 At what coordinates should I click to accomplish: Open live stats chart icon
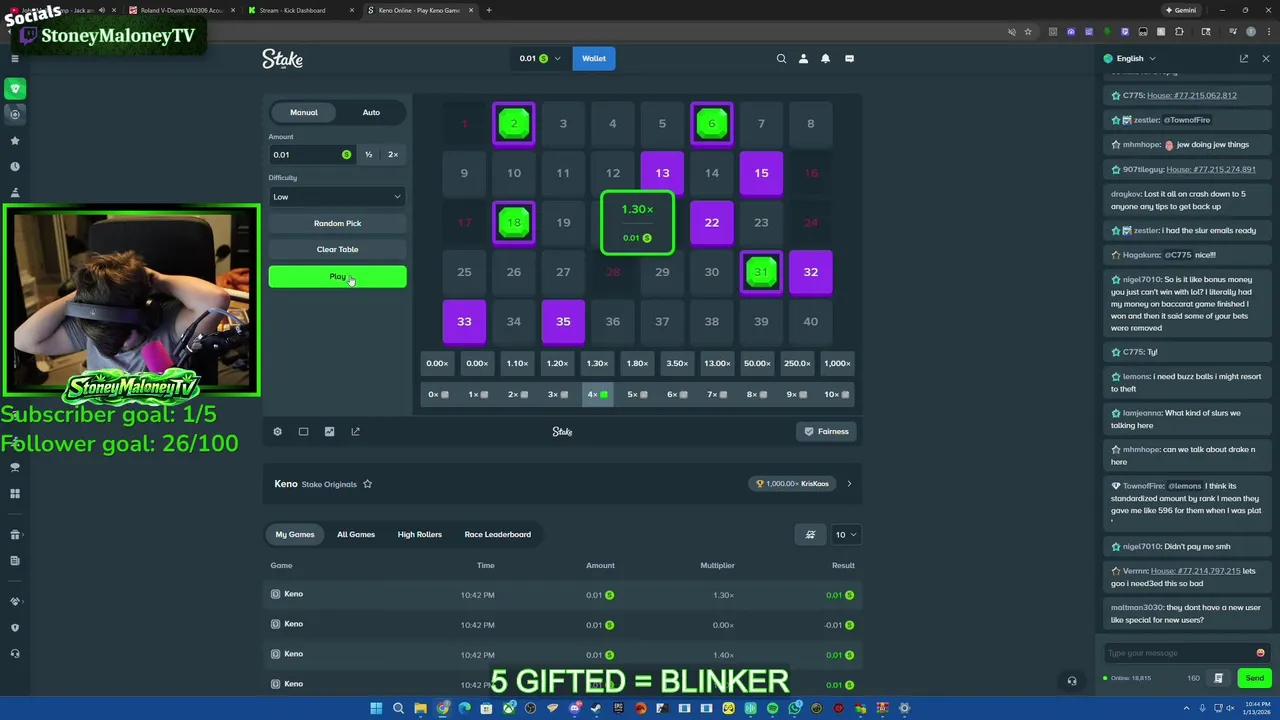[x=329, y=432]
